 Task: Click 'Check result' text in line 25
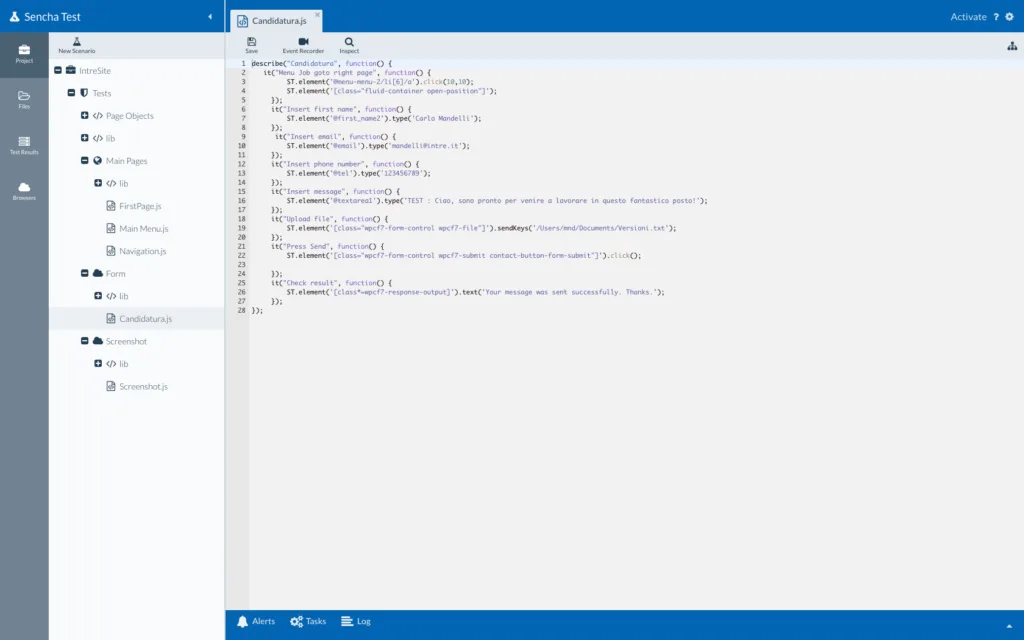(310, 283)
